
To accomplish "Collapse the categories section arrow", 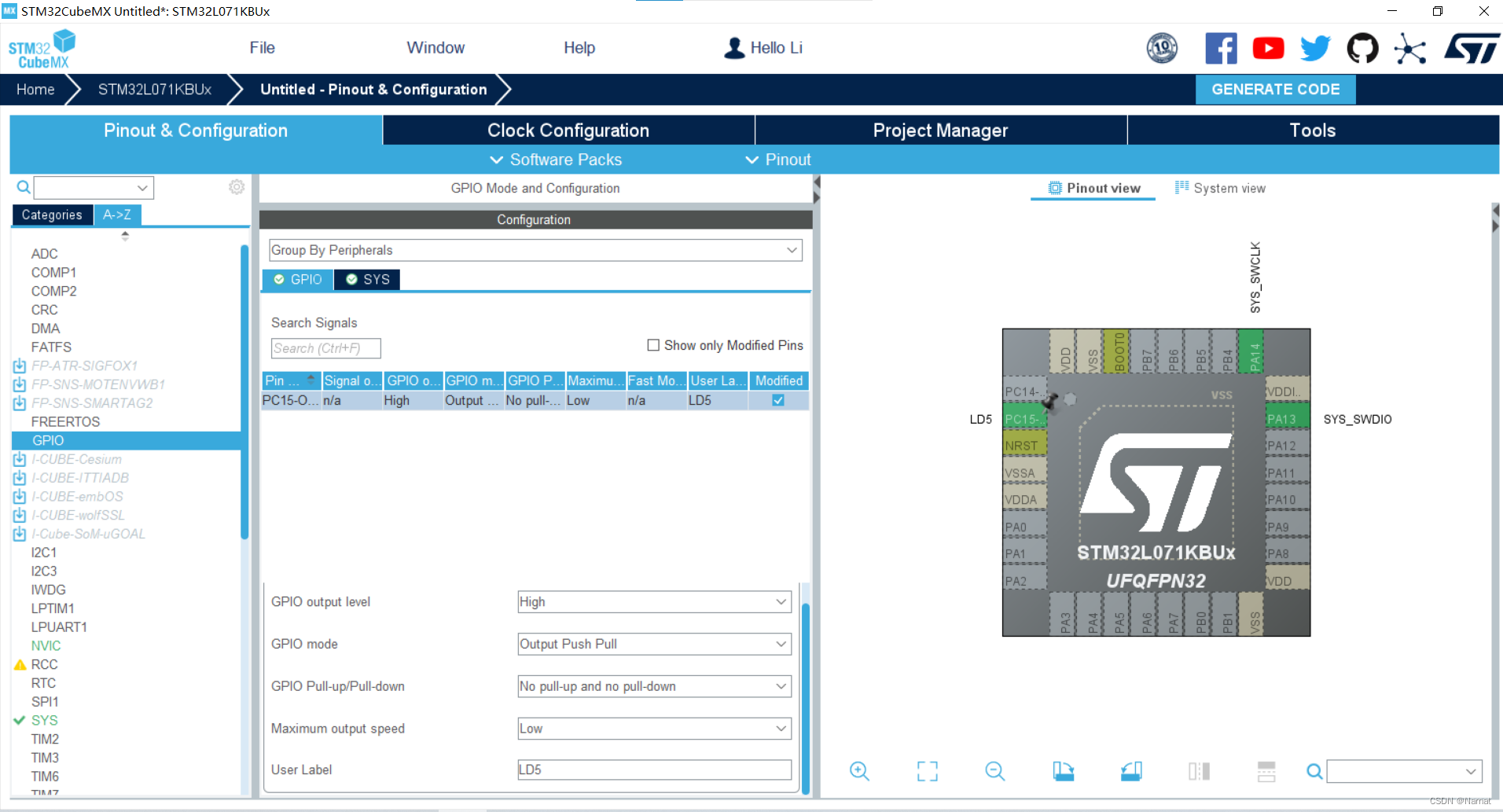I will [x=125, y=235].
